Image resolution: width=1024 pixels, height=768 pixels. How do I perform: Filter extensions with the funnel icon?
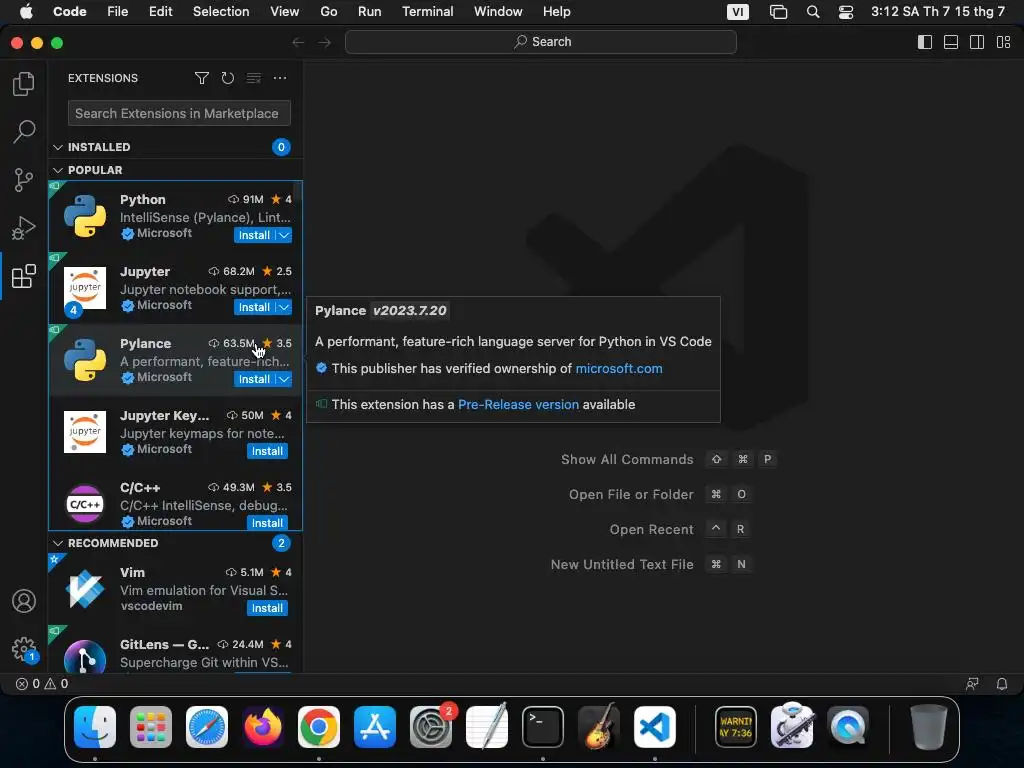point(202,78)
